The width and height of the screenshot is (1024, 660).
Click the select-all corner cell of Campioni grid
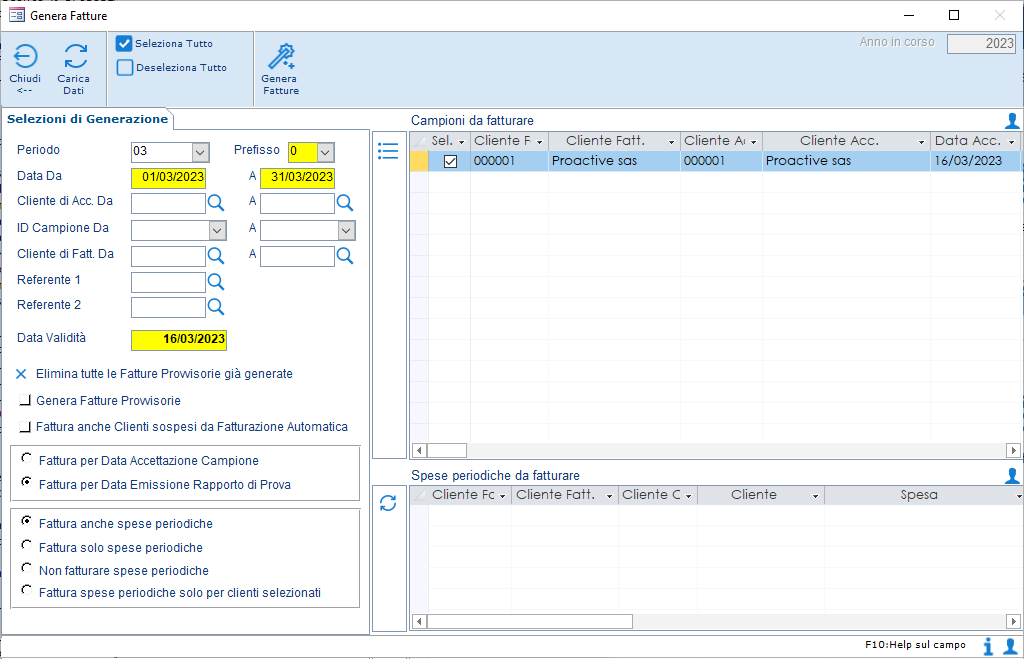(x=419, y=142)
